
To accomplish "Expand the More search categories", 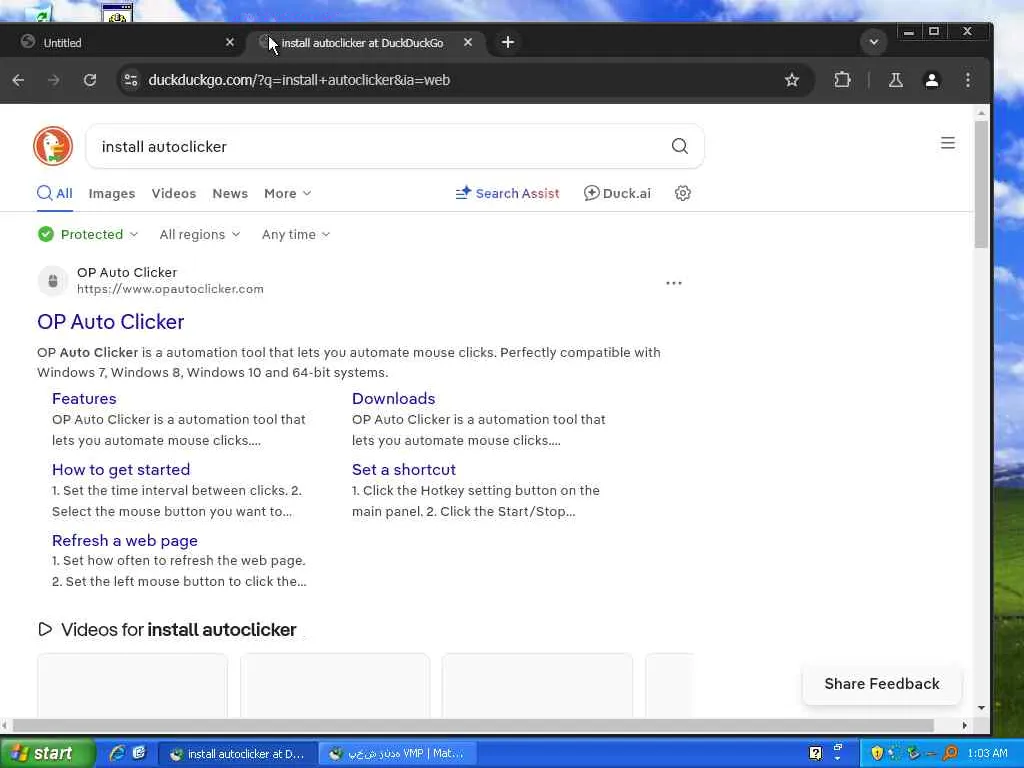I will point(287,193).
